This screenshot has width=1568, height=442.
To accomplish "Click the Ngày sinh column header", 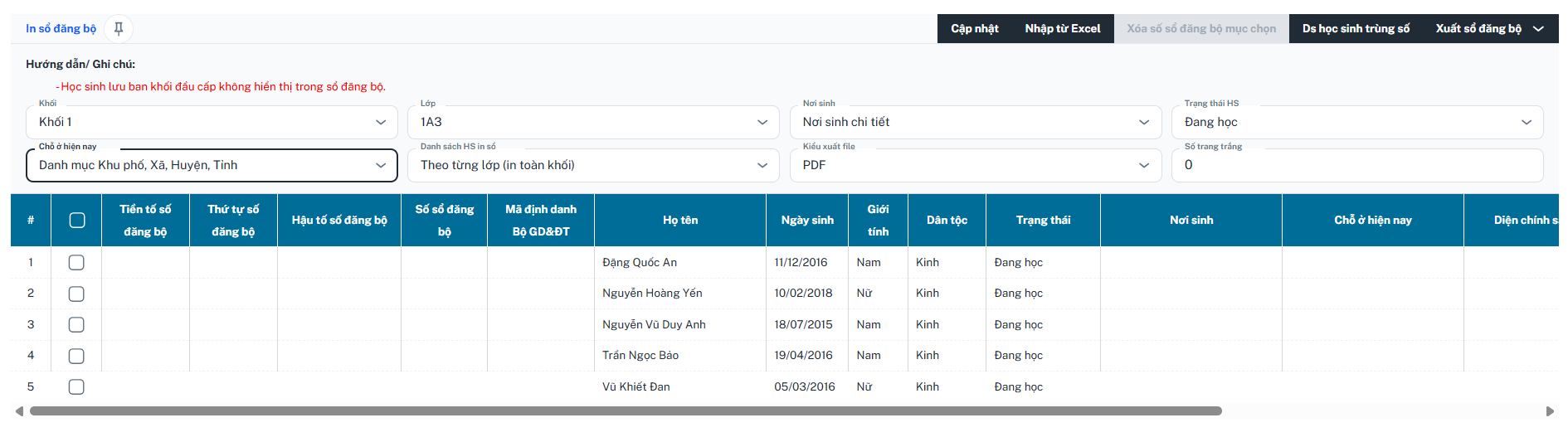I will (x=807, y=221).
